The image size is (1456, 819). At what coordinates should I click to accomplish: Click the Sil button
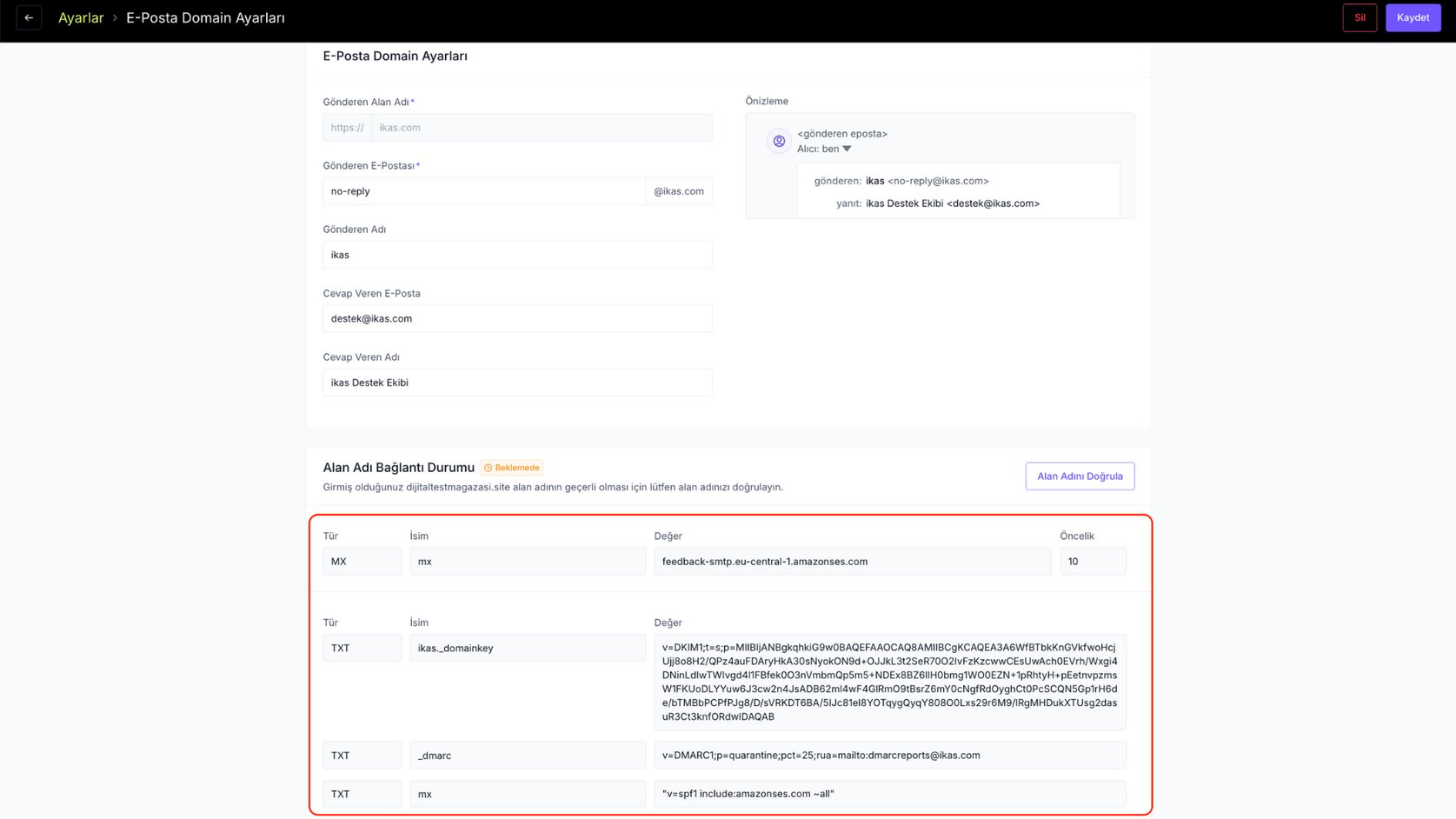[x=1360, y=17]
